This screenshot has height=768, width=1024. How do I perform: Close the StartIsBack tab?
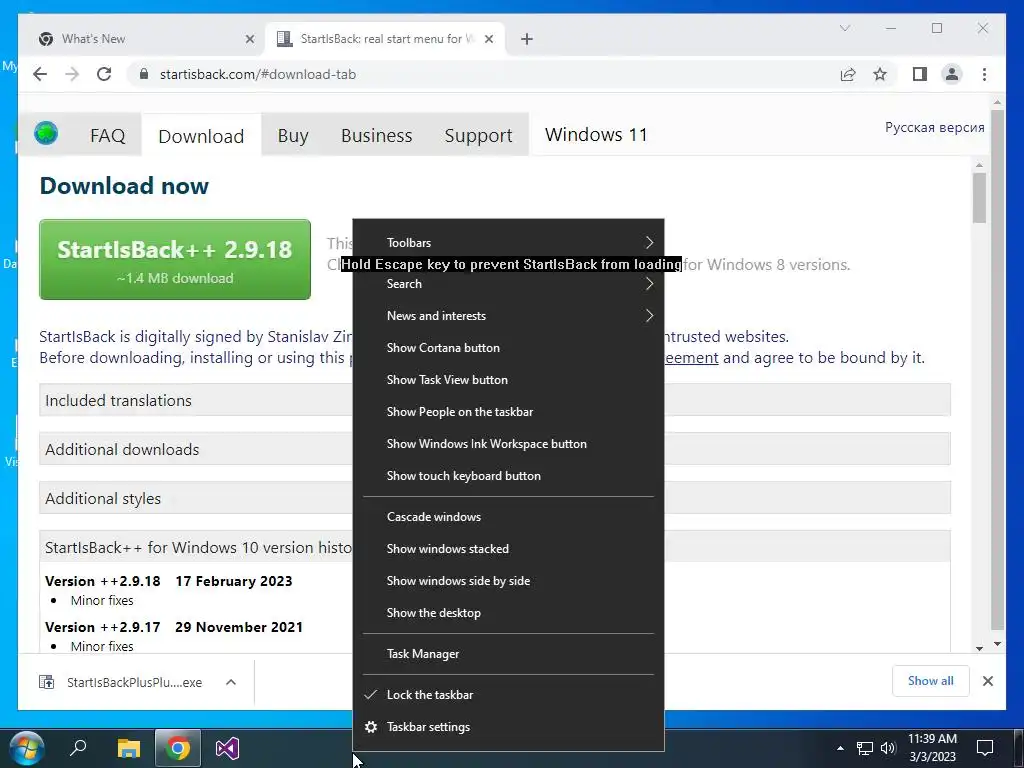click(488, 39)
